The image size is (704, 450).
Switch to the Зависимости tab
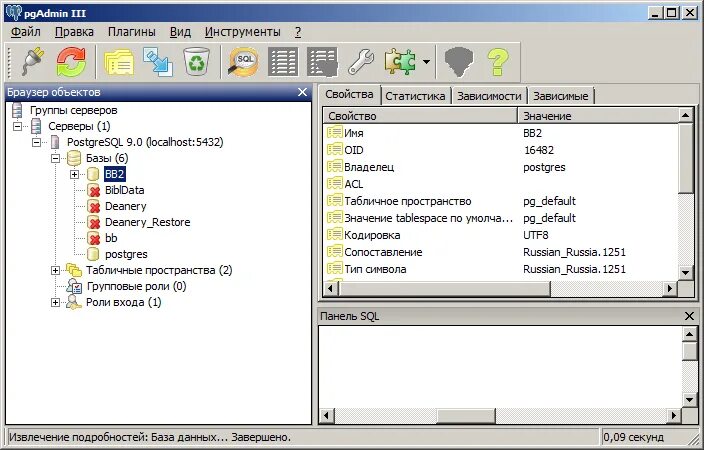tap(489, 96)
